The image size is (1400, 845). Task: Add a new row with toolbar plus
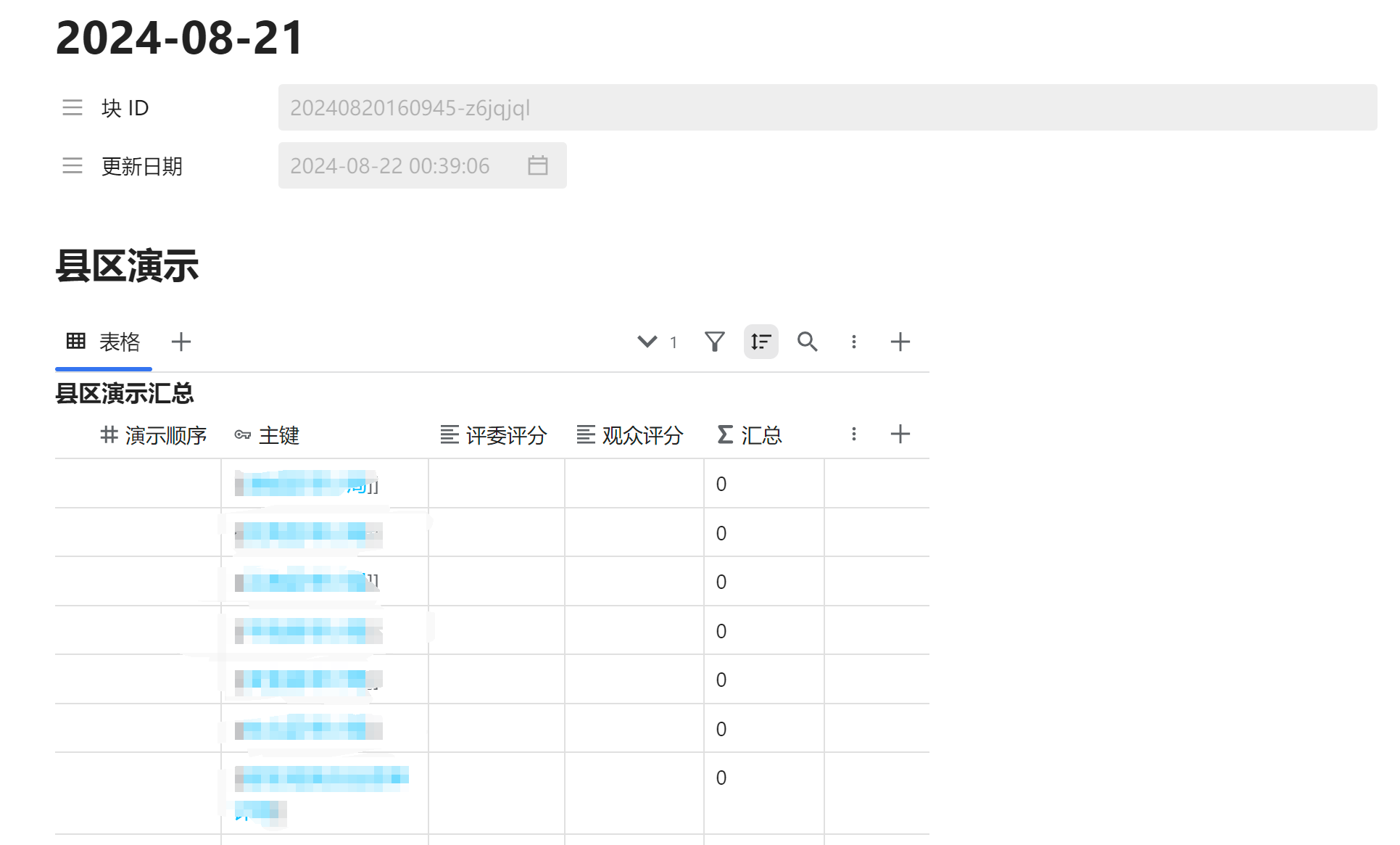coord(900,342)
